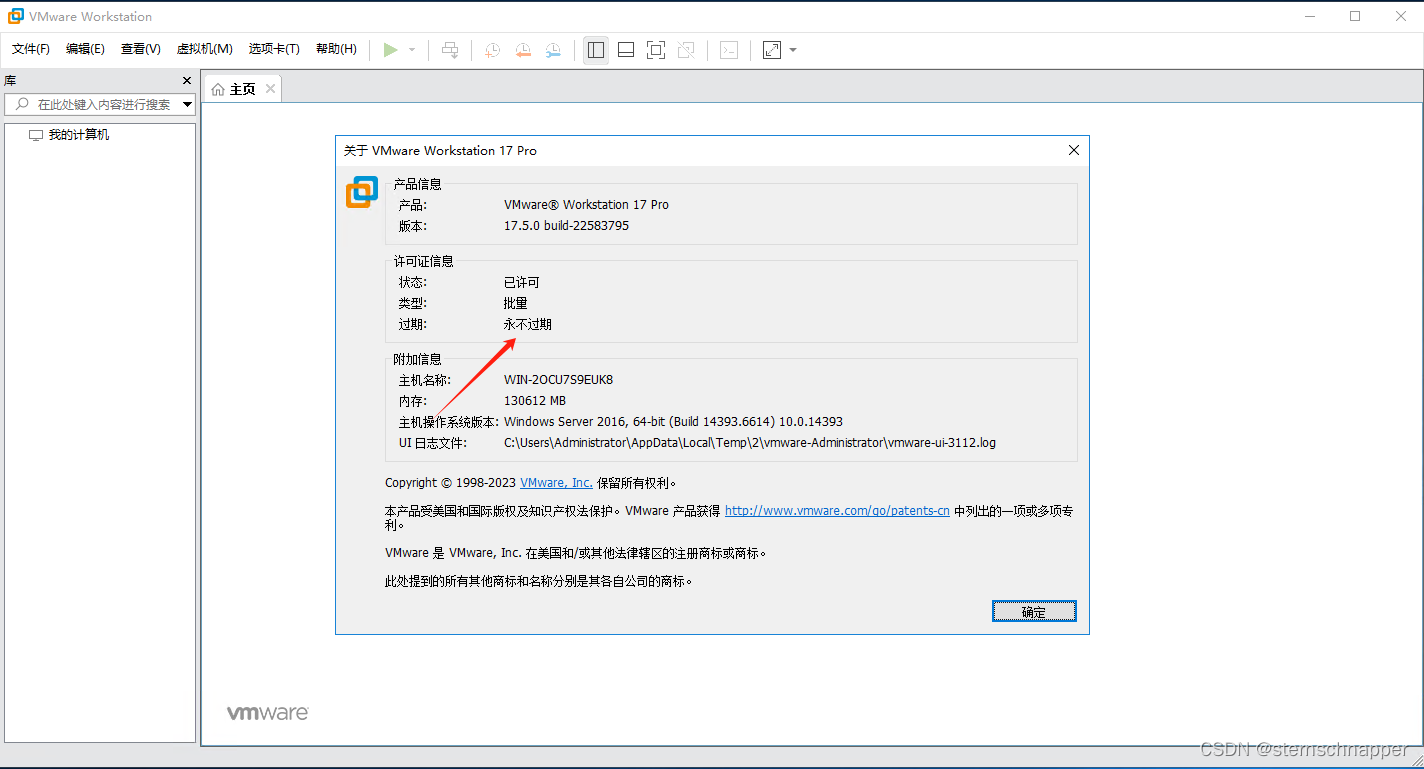The width and height of the screenshot is (1424, 769).
Task: Maximize the VMware Workstation window
Action: (1355, 16)
